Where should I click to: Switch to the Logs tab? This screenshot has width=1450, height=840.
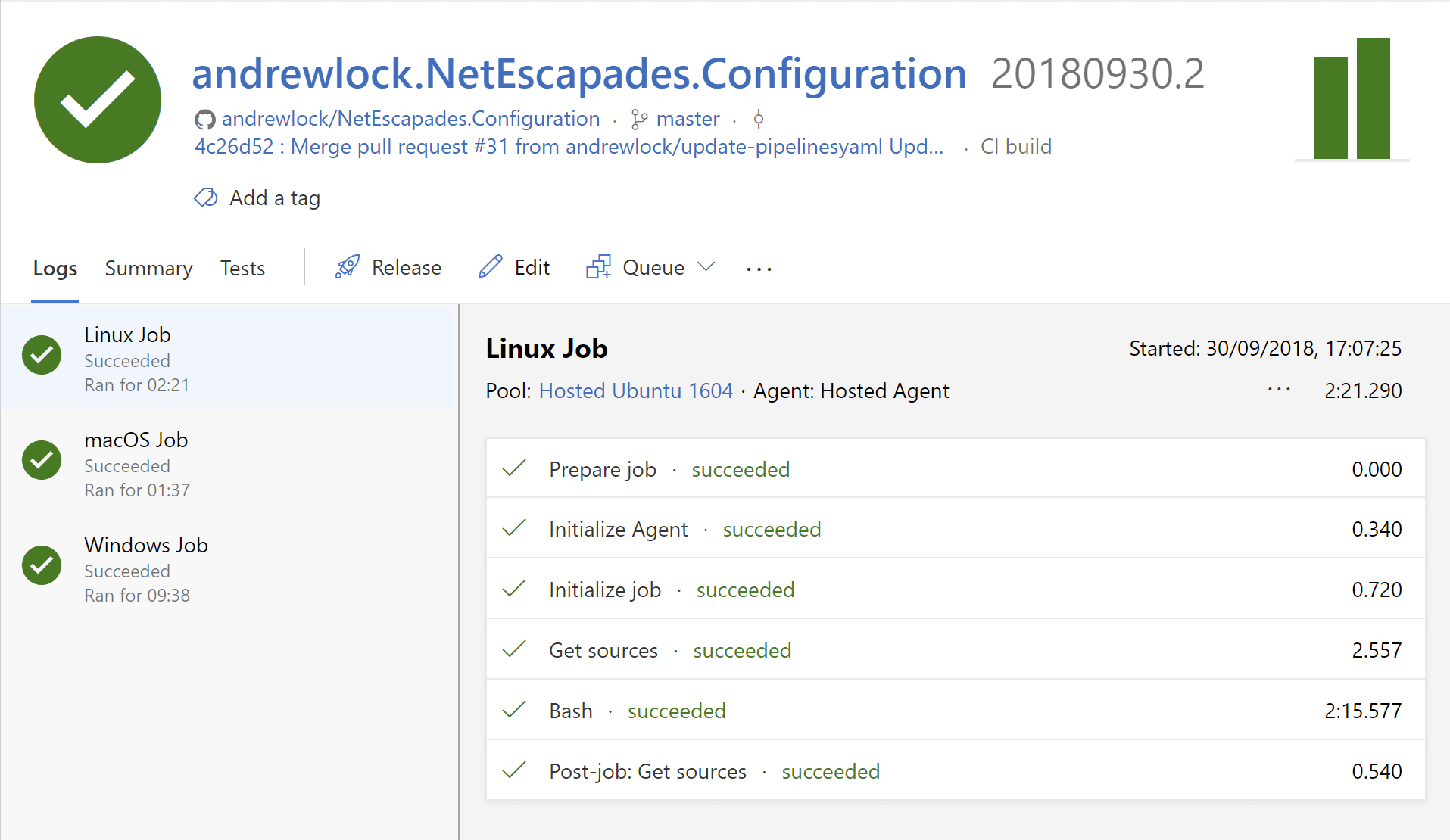55,269
